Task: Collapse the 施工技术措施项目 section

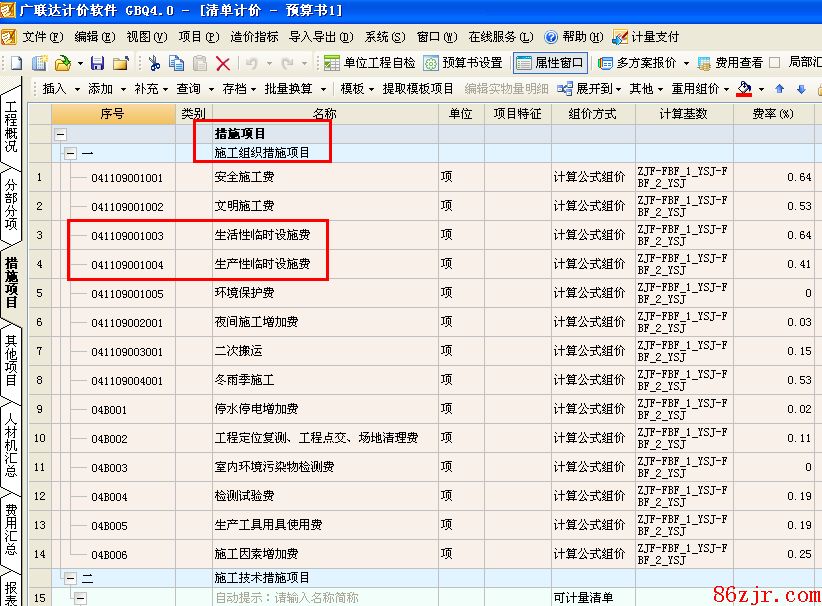Action: 70,578
